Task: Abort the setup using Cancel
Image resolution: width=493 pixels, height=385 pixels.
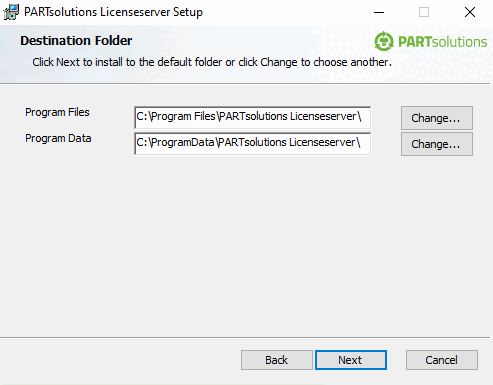Action: pyautogui.click(x=442, y=360)
